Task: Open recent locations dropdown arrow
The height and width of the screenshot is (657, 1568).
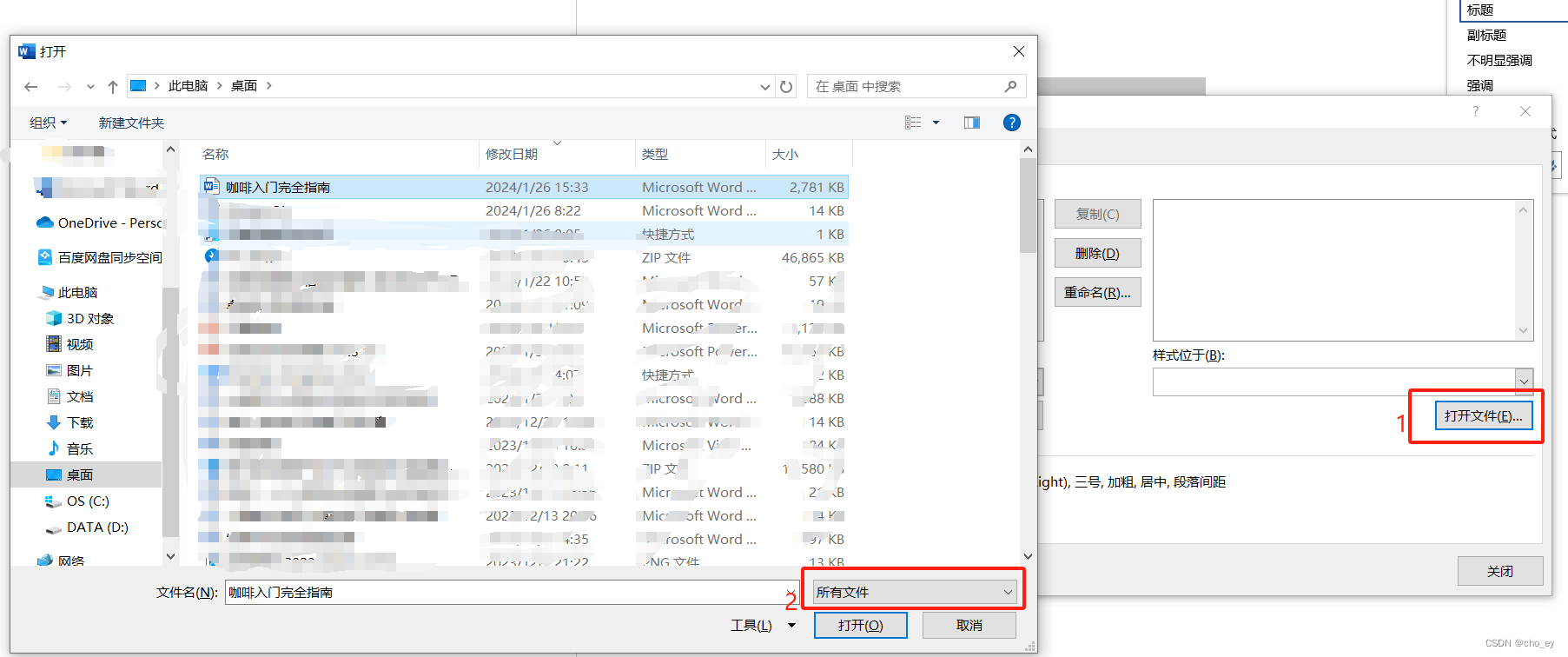Action: click(x=90, y=87)
